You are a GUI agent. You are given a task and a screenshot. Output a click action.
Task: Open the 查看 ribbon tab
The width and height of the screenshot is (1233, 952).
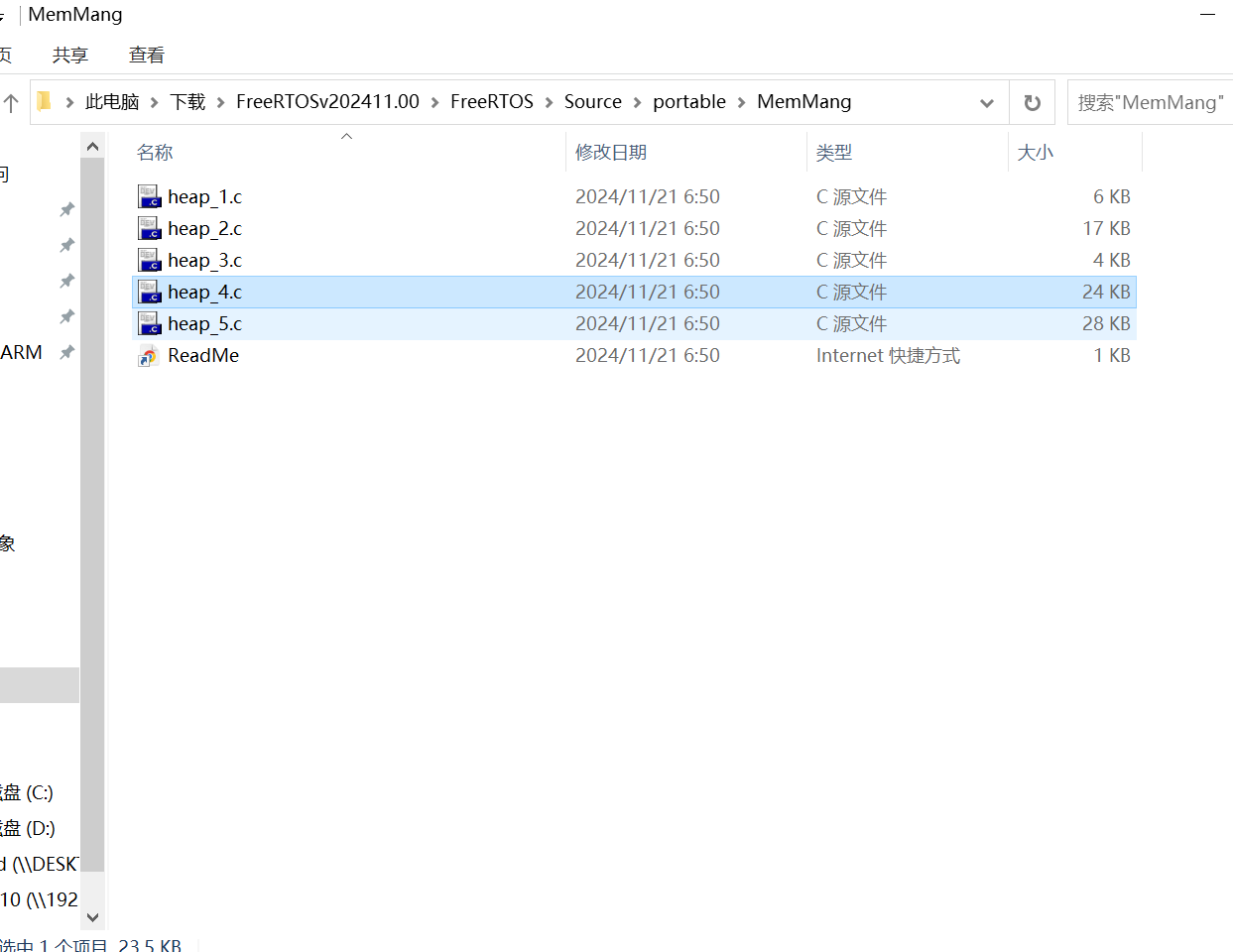(x=147, y=56)
